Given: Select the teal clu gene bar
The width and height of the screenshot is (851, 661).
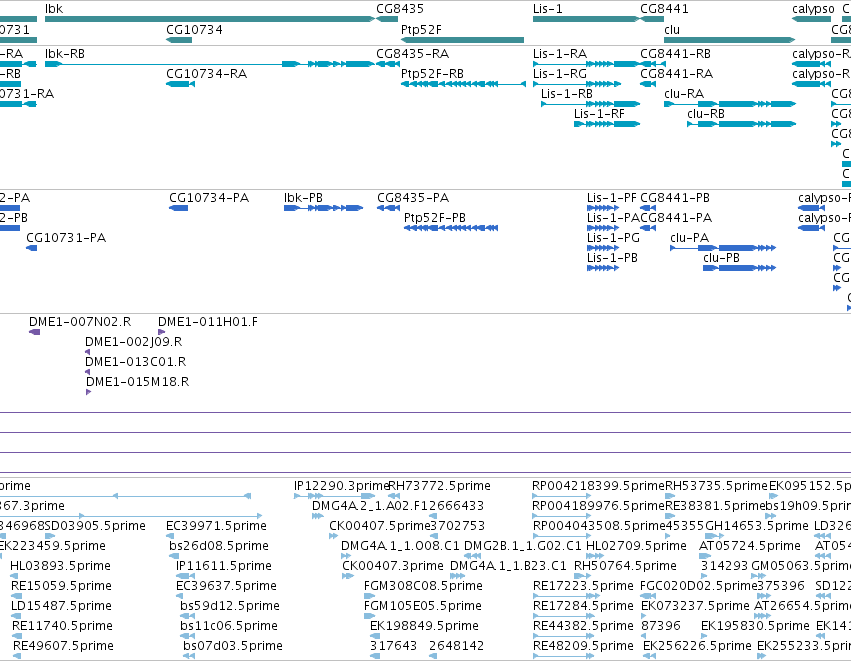Looking at the screenshot, I should coord(729,40).
